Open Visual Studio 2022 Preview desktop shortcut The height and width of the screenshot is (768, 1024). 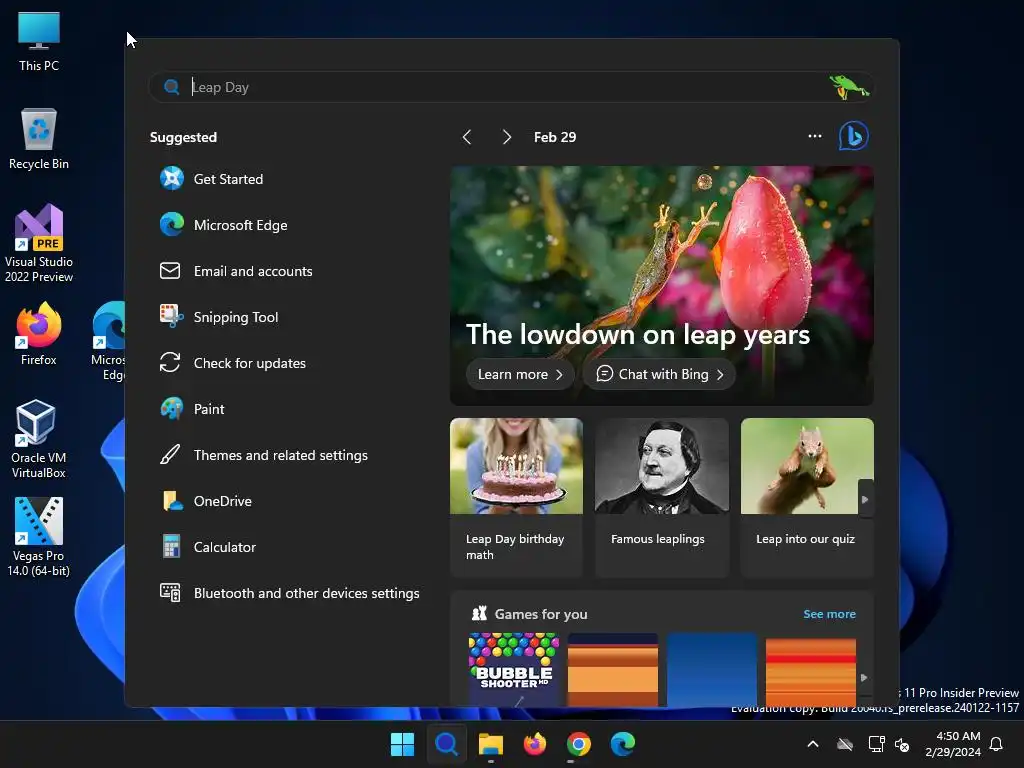point(39,243)
